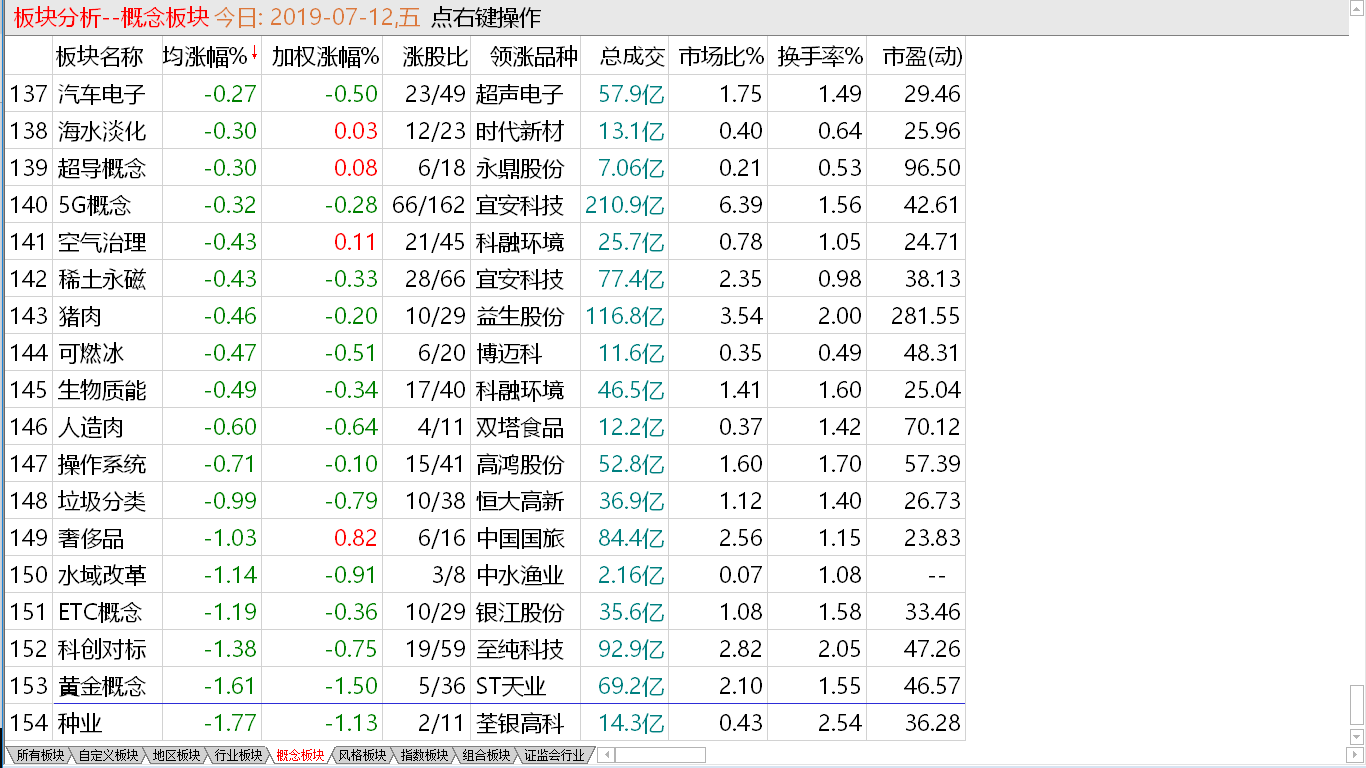Switch to the 风格板块 tab
Screen dimensions: 1366x768
(362, 755)
